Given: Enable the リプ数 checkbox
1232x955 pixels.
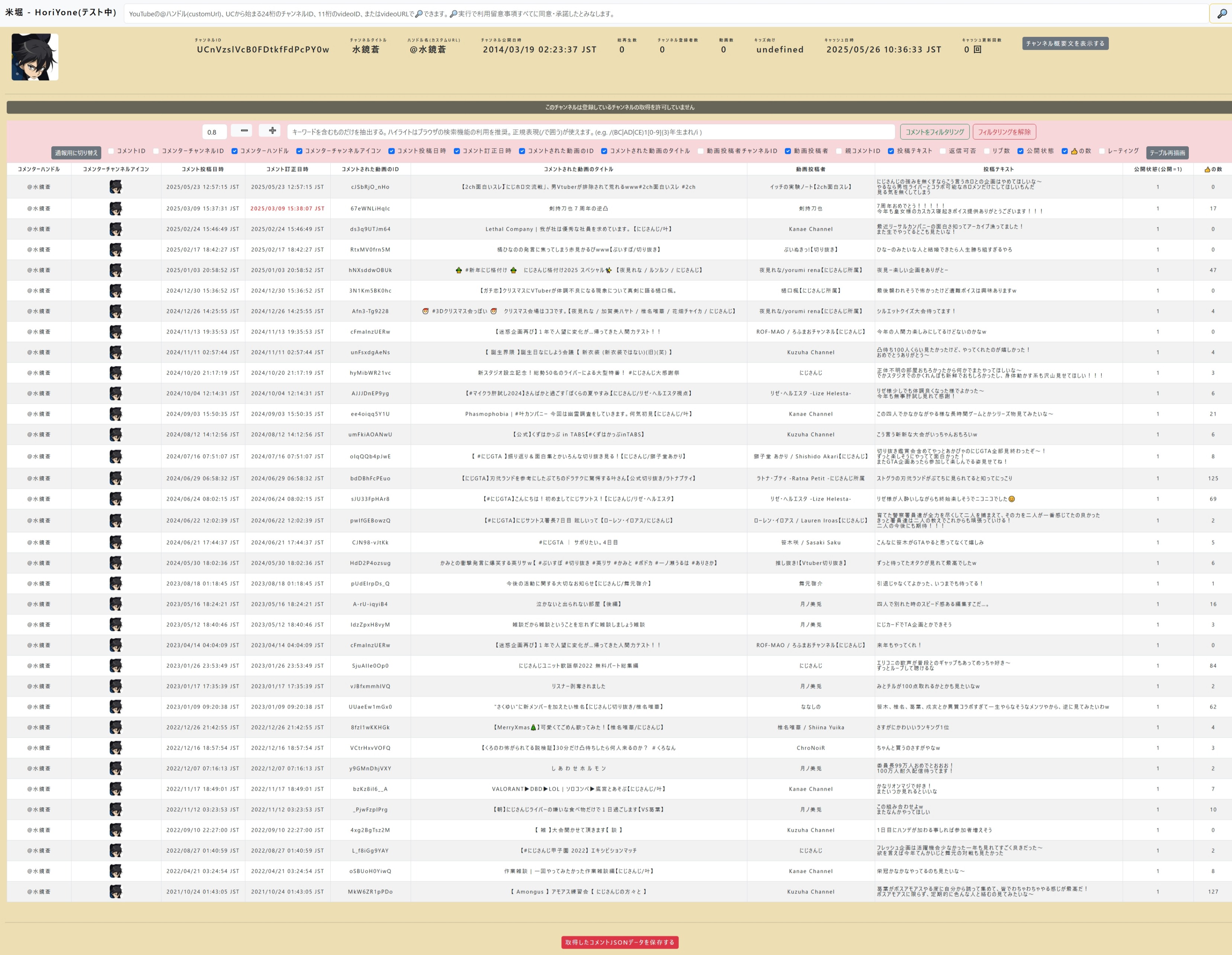Looking at the screenshot, I should [986, 151].
